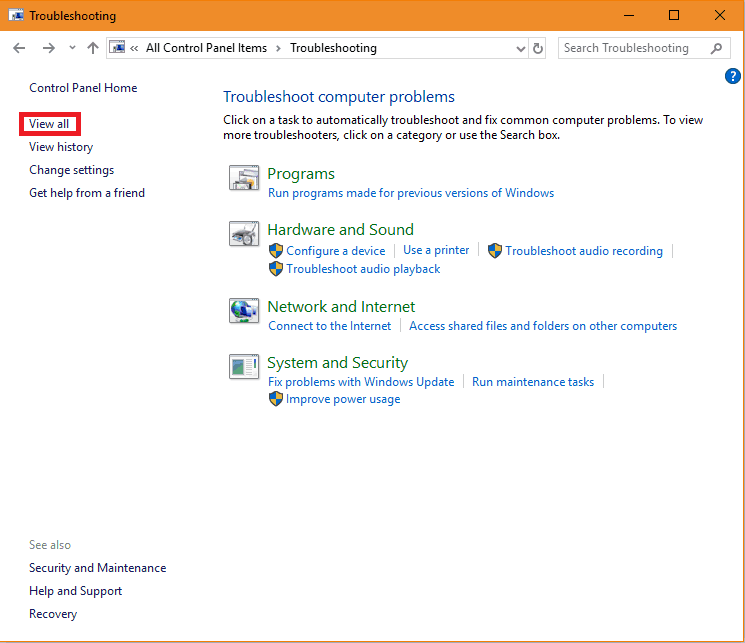The image size is (745, 643).
Task: Run programs made for previous Windows versions
Action: point(411,193)
